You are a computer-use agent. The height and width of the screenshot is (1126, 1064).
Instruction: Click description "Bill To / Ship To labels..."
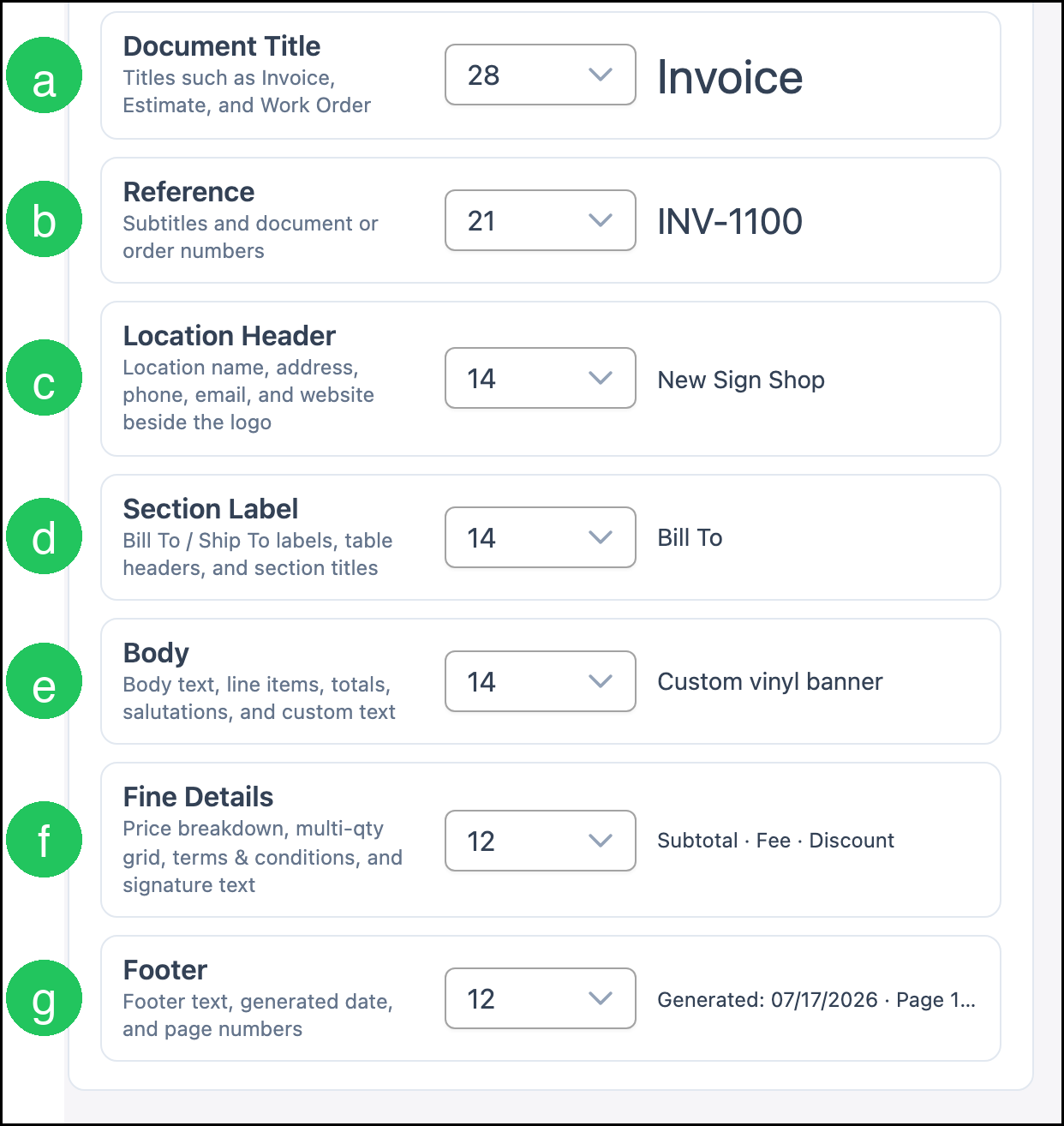click(258, 554)
